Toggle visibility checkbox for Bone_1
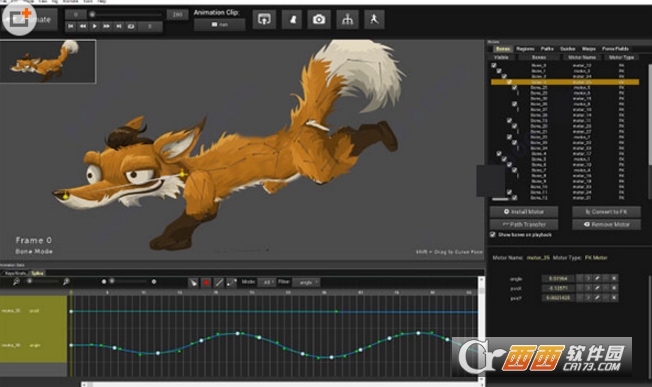Image resolution: width=652 pixels, height=387 pixels. pyautogui.click(x=499, y=71)
